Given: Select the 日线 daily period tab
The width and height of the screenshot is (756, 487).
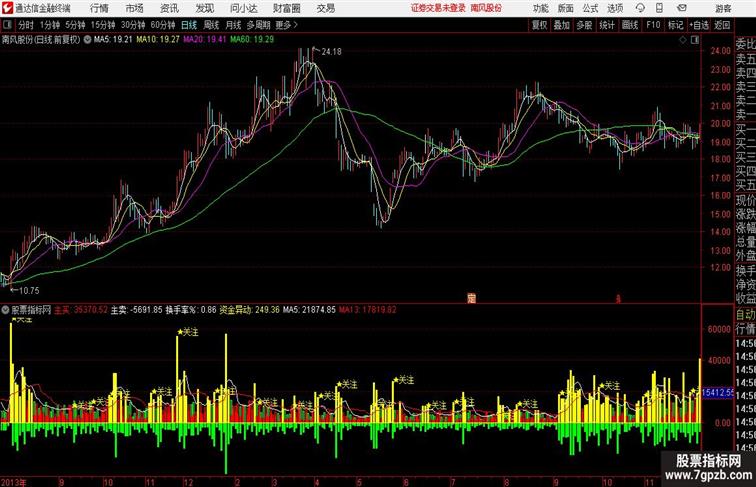Looking at the screenshot, I should (x=189, y=25).
